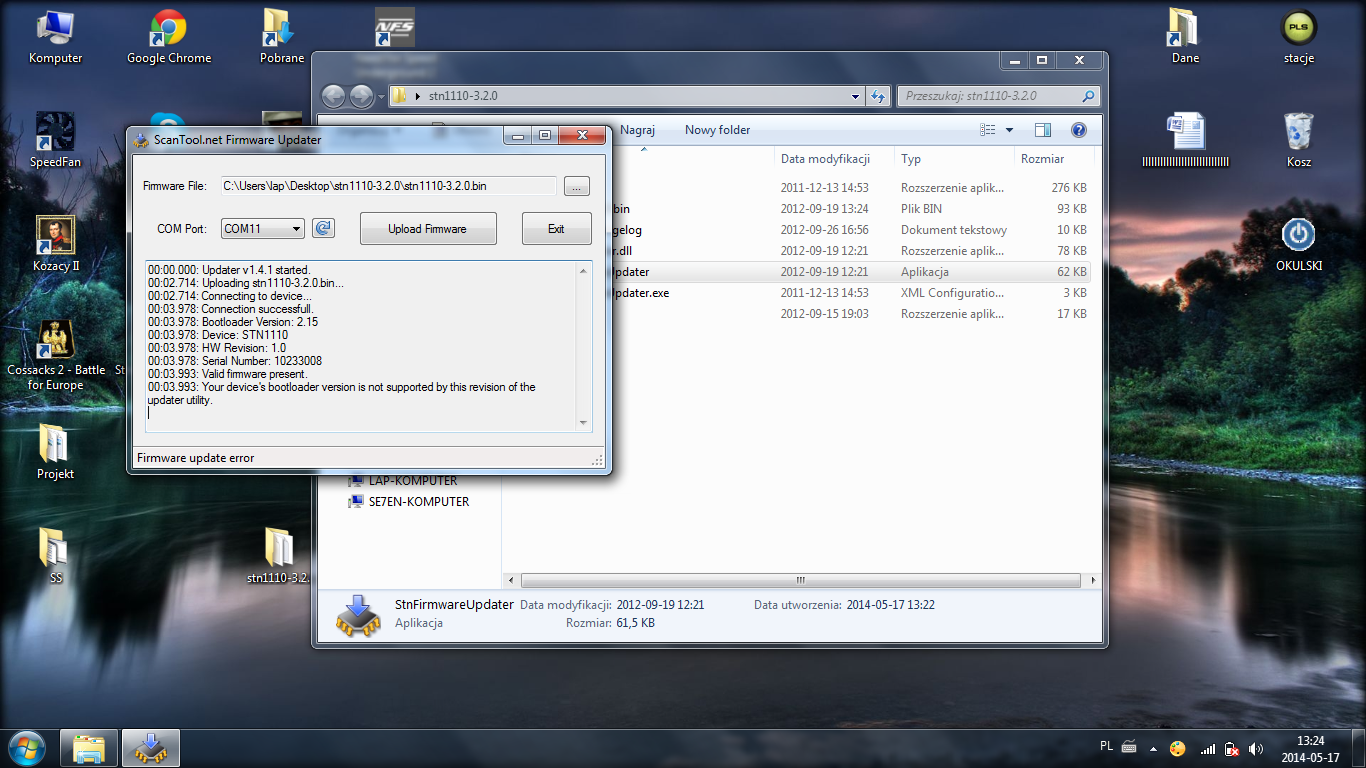
Task: Click the Windows Explorer taskbar button
Action: tap(89, 748)
